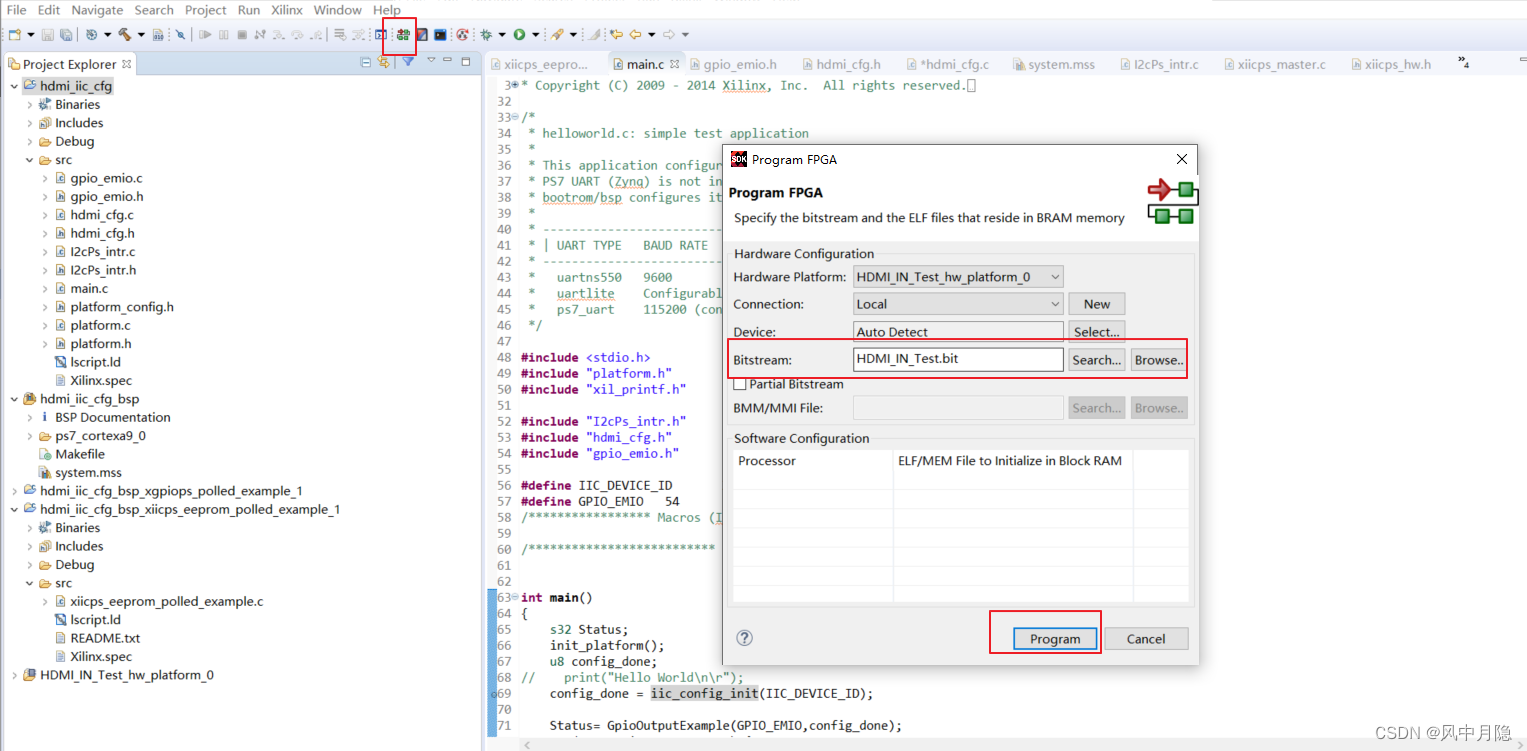This screenshot has width=1527, height=751.
Task: Click the Terminate debug icon
Action: coord(242,34)
